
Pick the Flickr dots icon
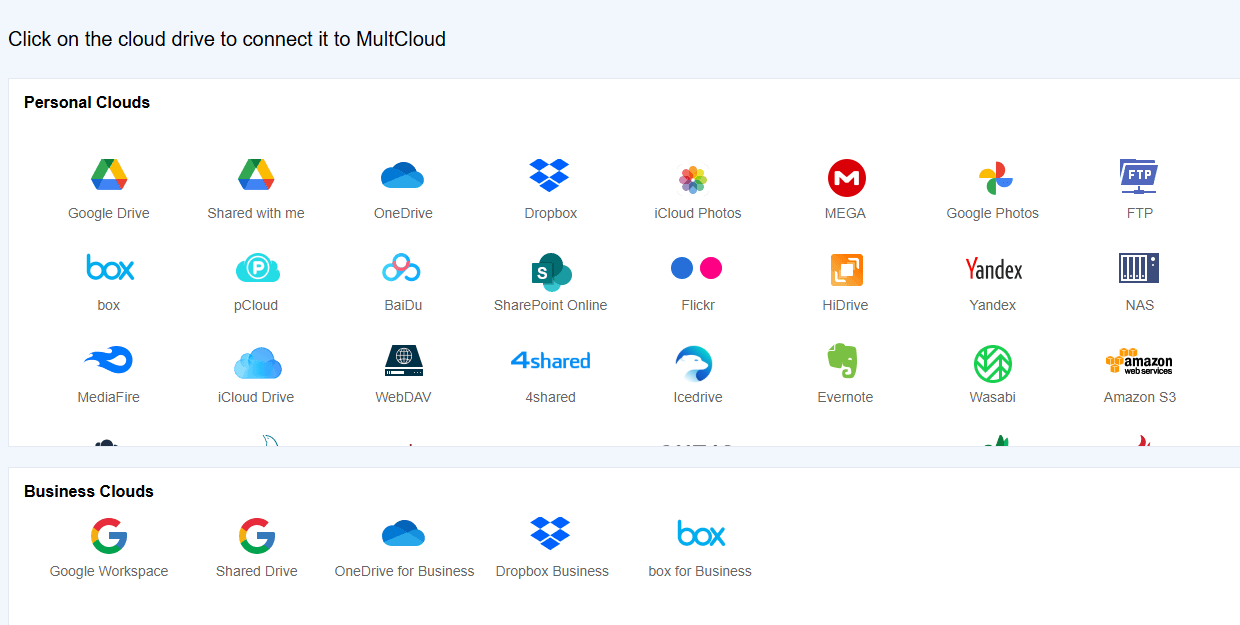[696, 268]
